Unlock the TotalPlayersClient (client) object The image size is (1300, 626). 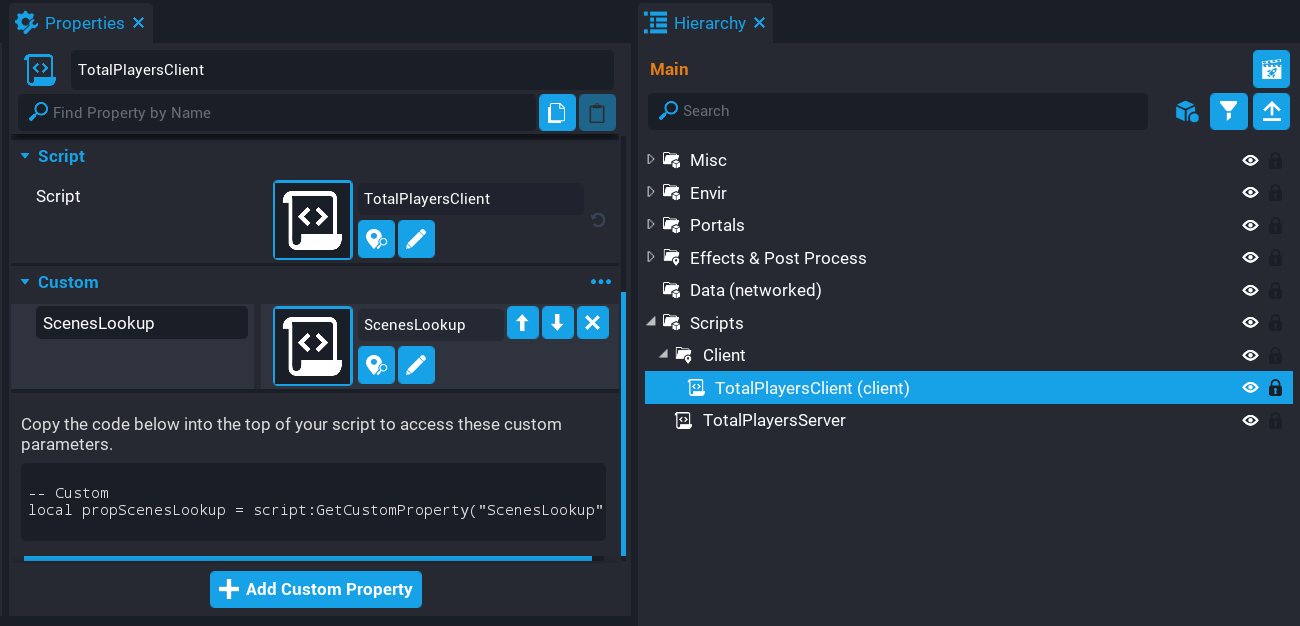coord(1275,388)
